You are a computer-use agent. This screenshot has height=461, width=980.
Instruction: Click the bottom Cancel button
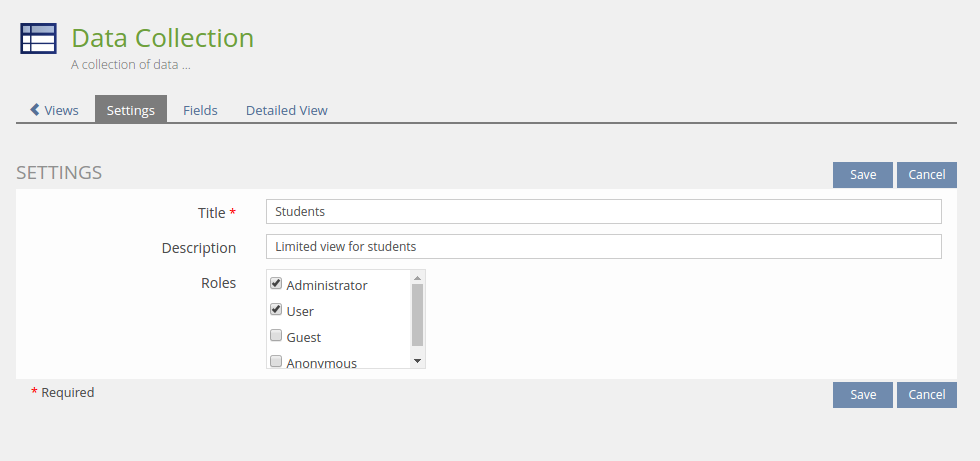[926, 395]
